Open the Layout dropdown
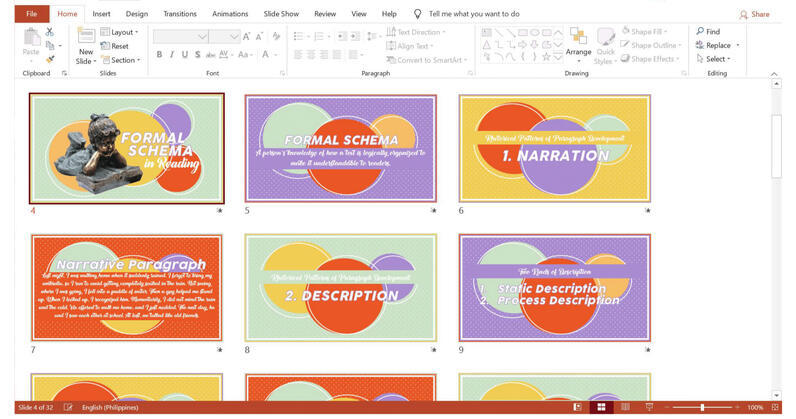This screenshot has height=419, width=796. [x=119, y=32]
